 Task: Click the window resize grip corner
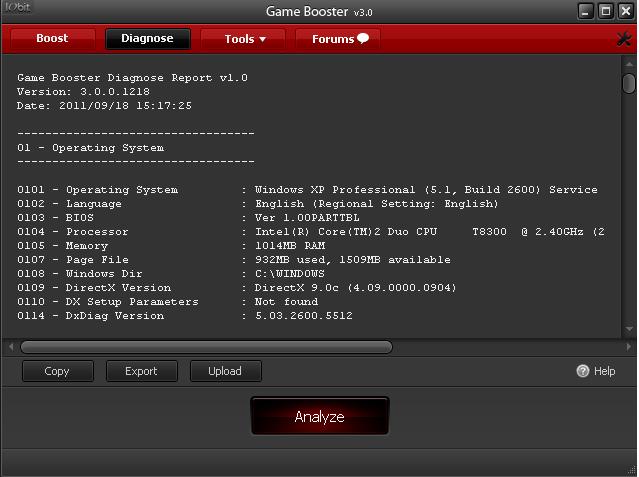632,471
